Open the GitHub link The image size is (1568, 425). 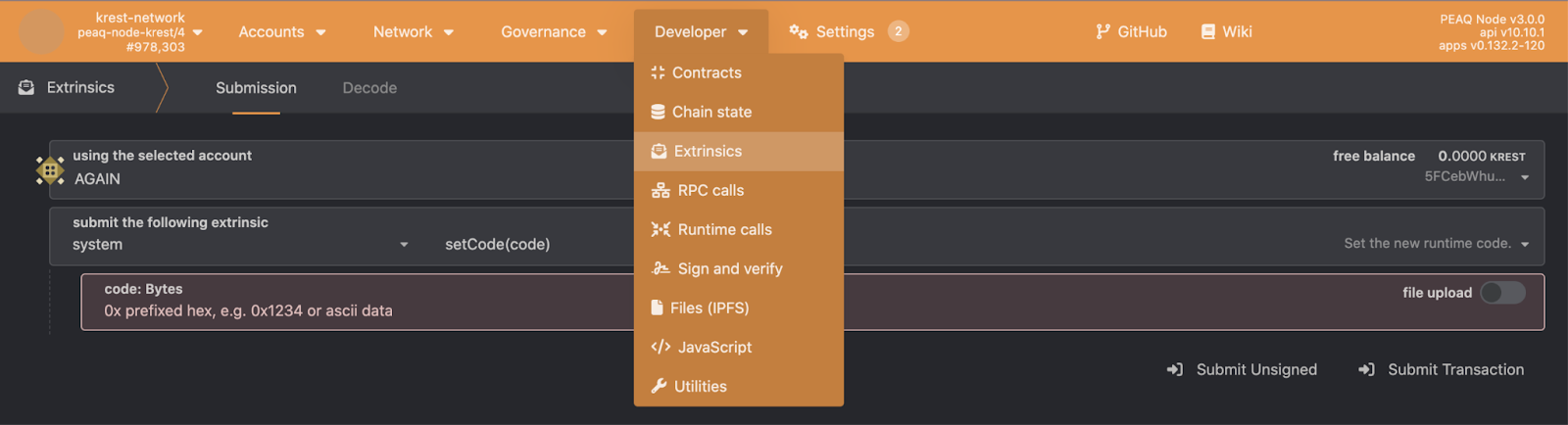point(1131,31)
